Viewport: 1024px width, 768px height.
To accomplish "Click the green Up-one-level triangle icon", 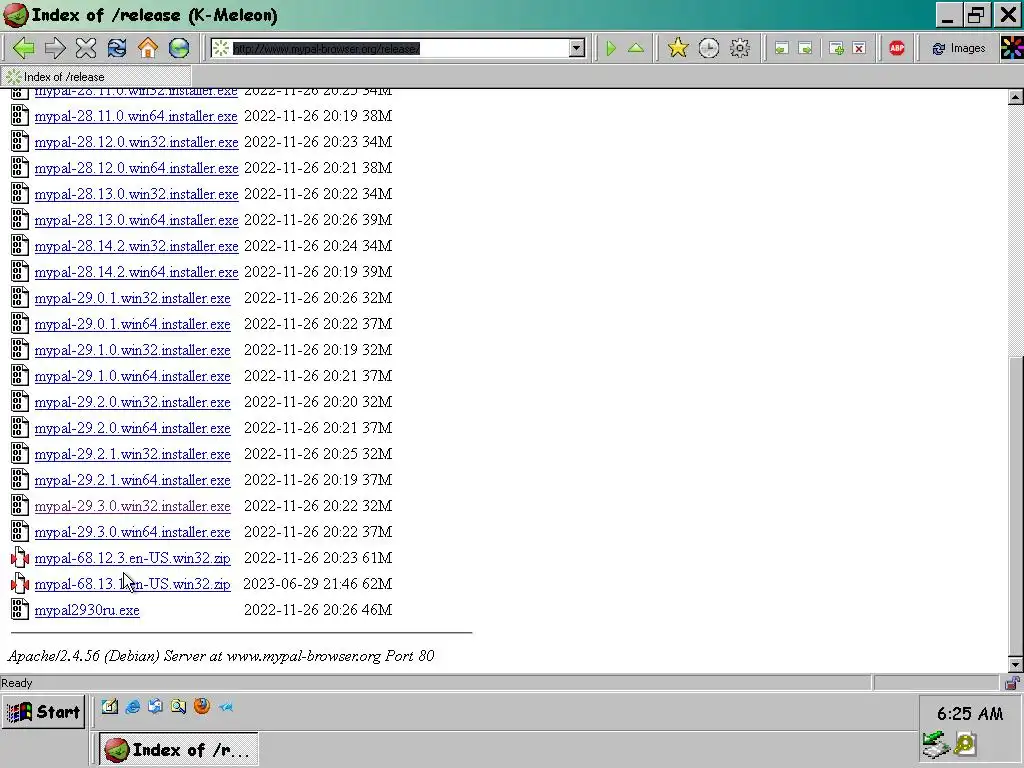I will [x=636, y=48].
